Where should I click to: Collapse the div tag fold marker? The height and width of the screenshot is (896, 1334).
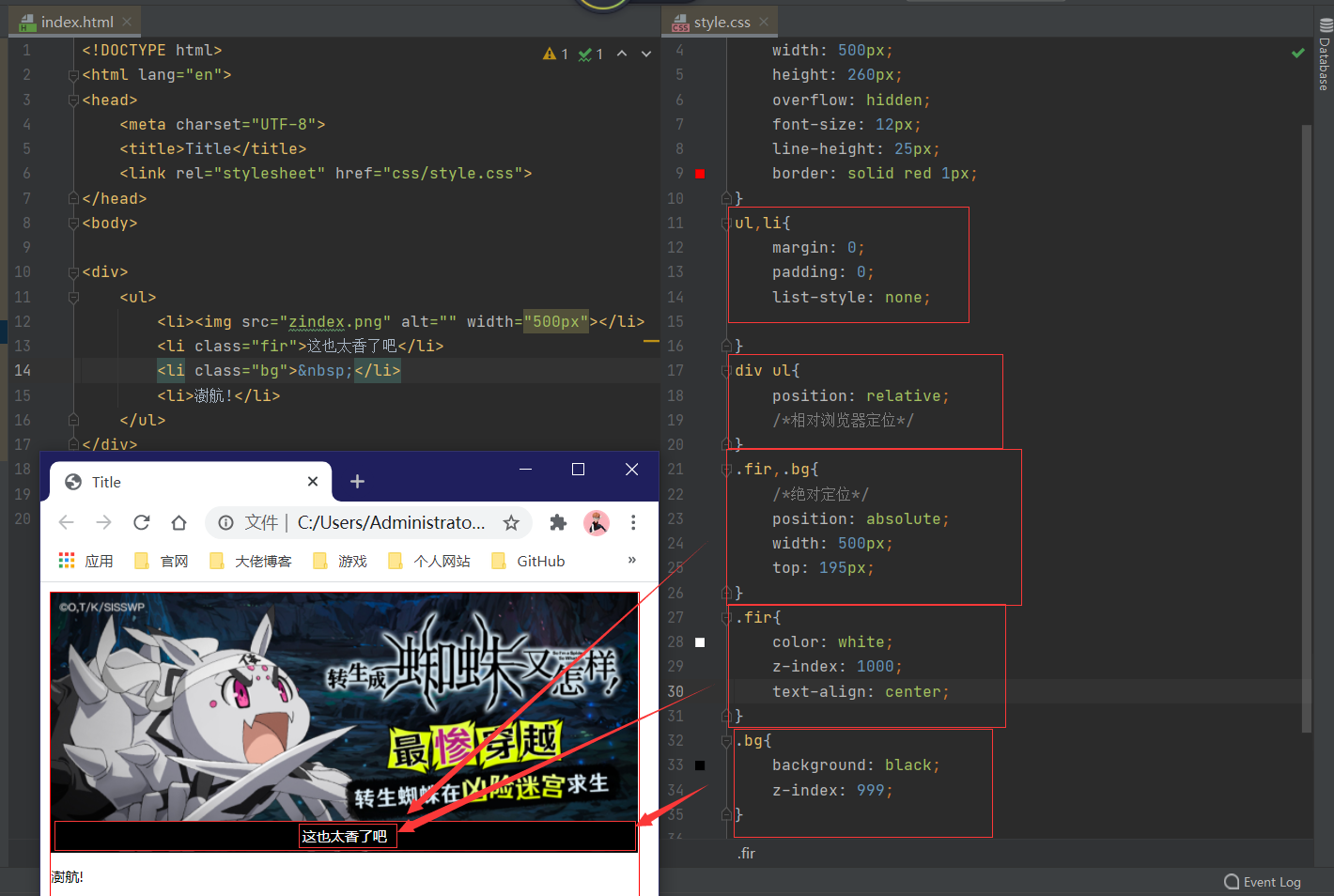pyautogui.click(x=73, y=272)
